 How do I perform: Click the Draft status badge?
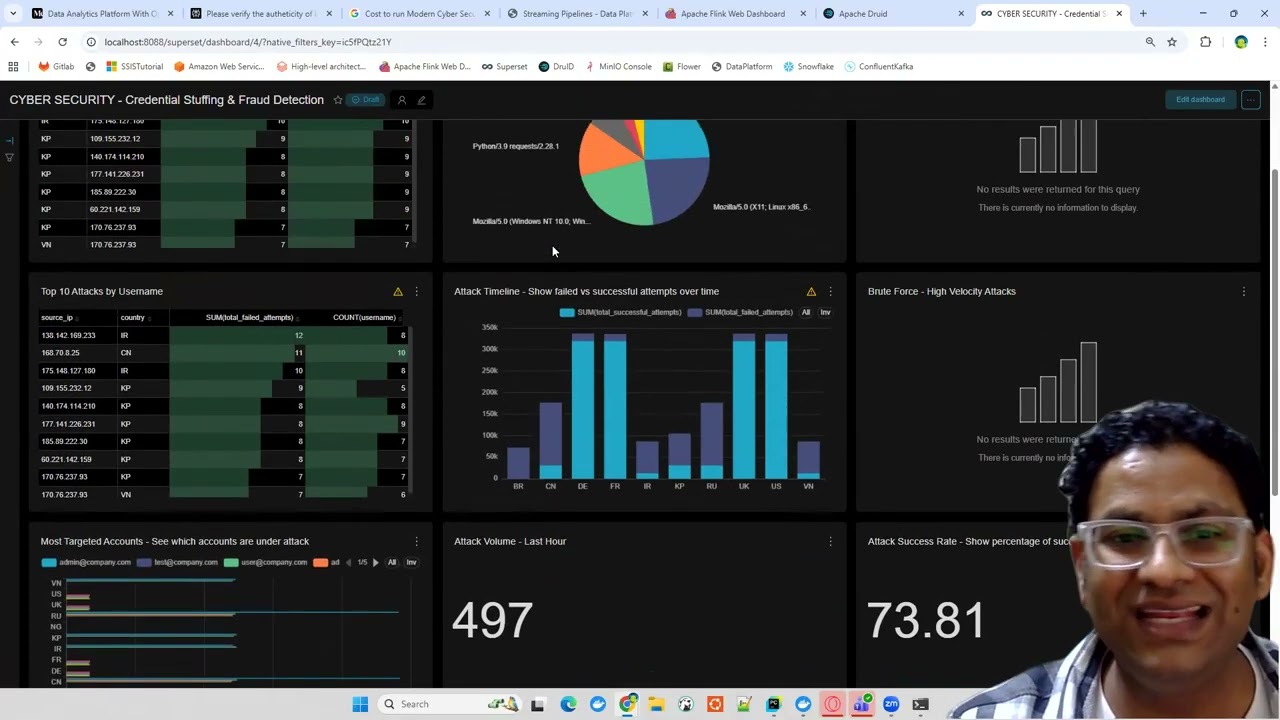tap(366, 100)
